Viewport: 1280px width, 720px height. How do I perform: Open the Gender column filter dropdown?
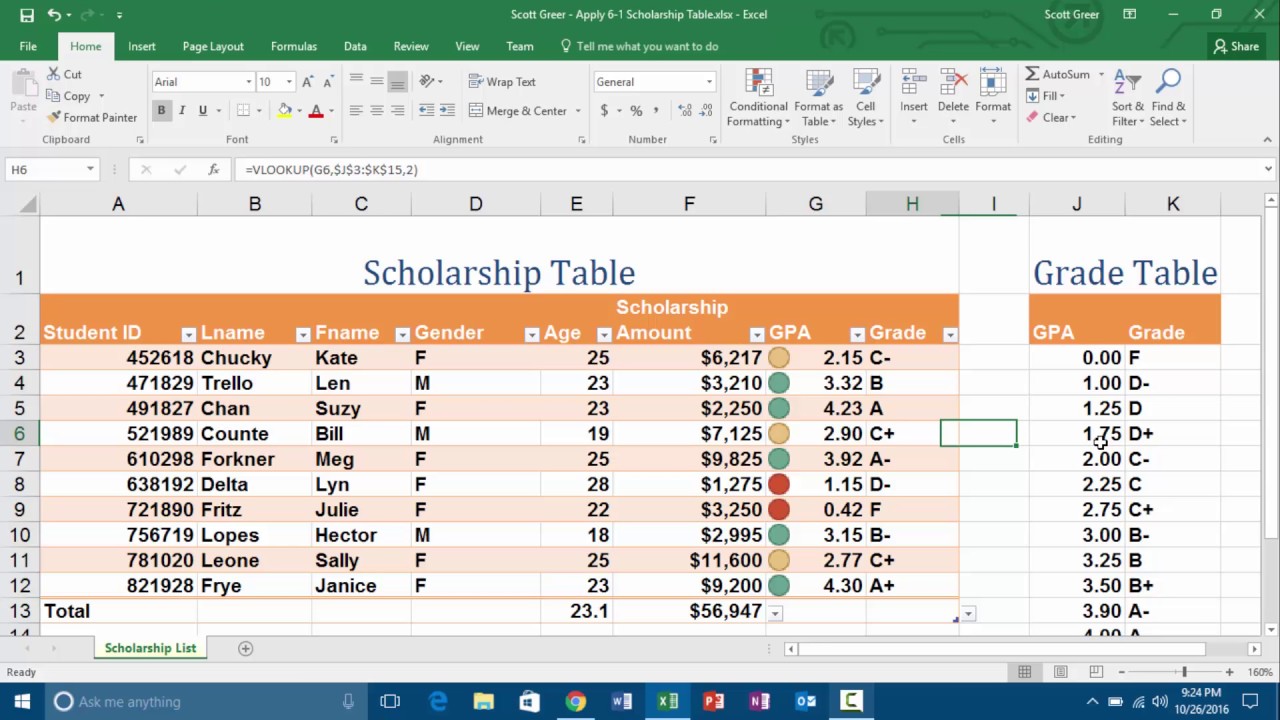point(532,334)
